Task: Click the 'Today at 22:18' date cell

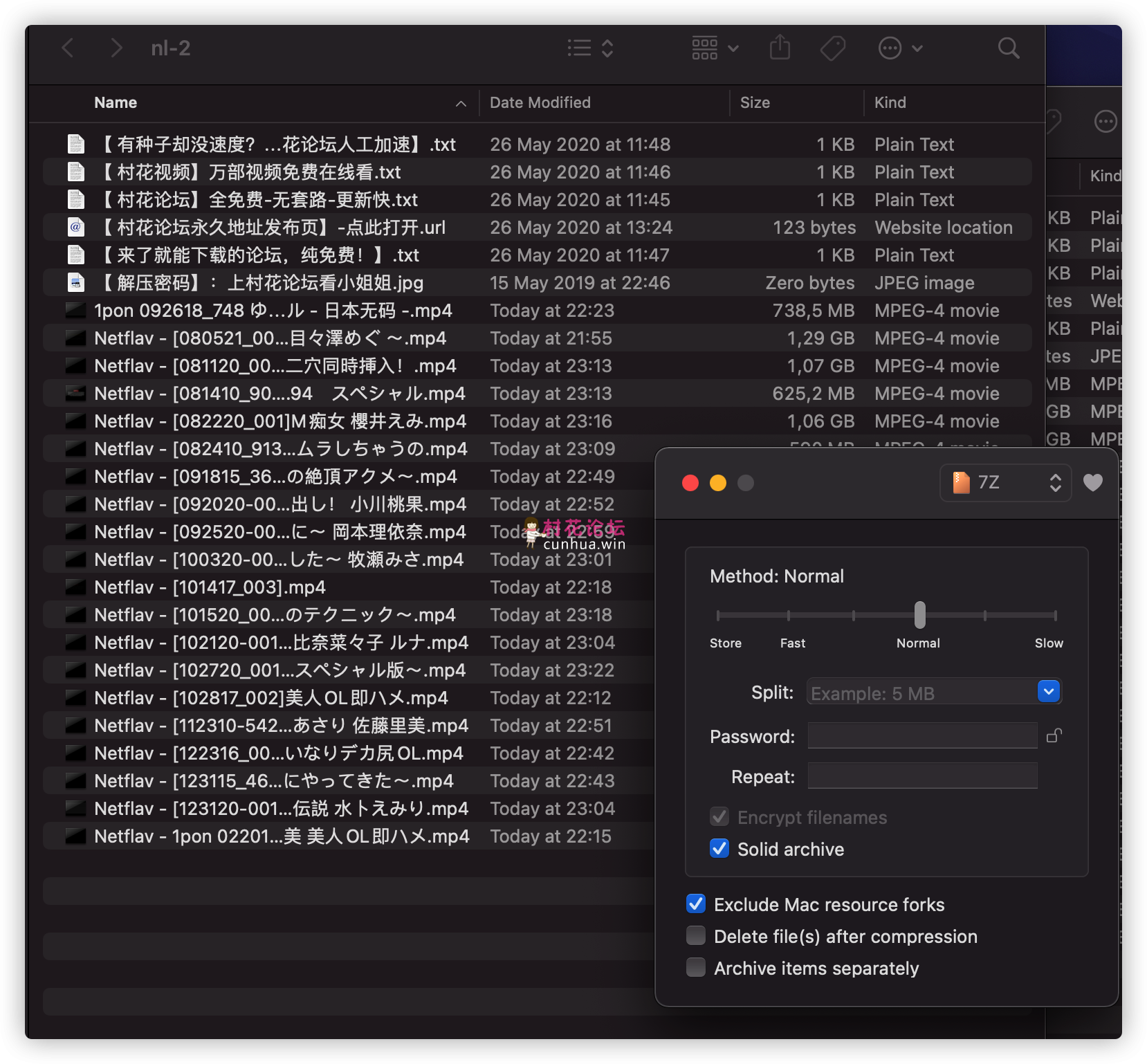Action: 551,587
